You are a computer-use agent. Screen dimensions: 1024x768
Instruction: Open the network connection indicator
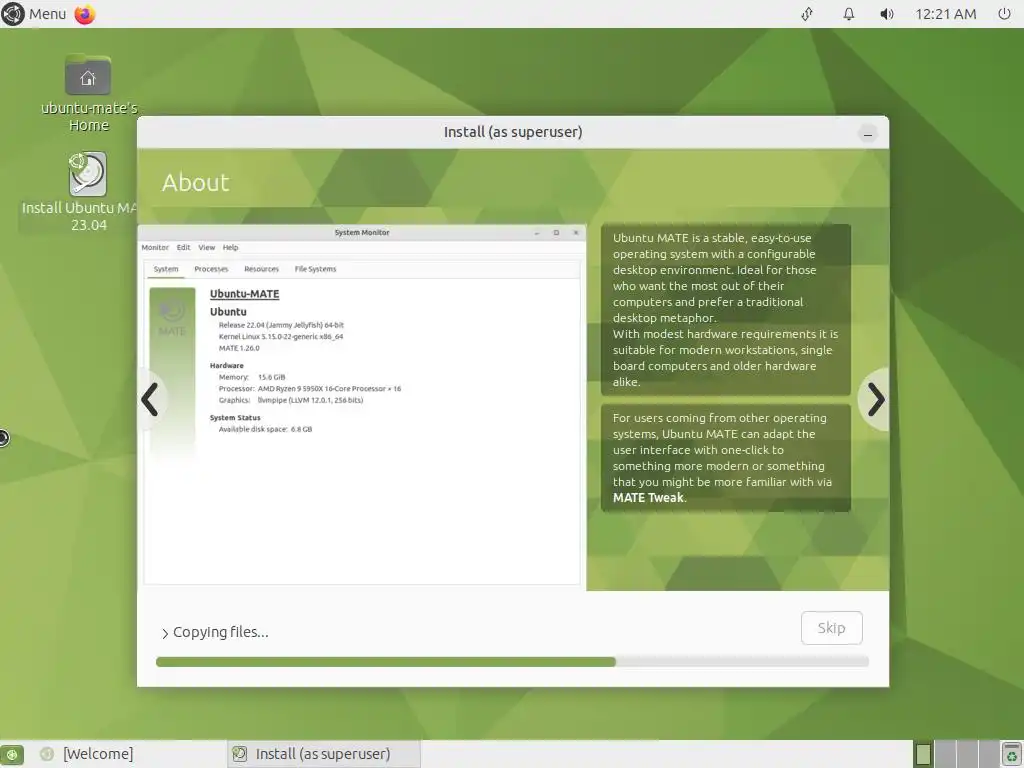click(807, 14)
